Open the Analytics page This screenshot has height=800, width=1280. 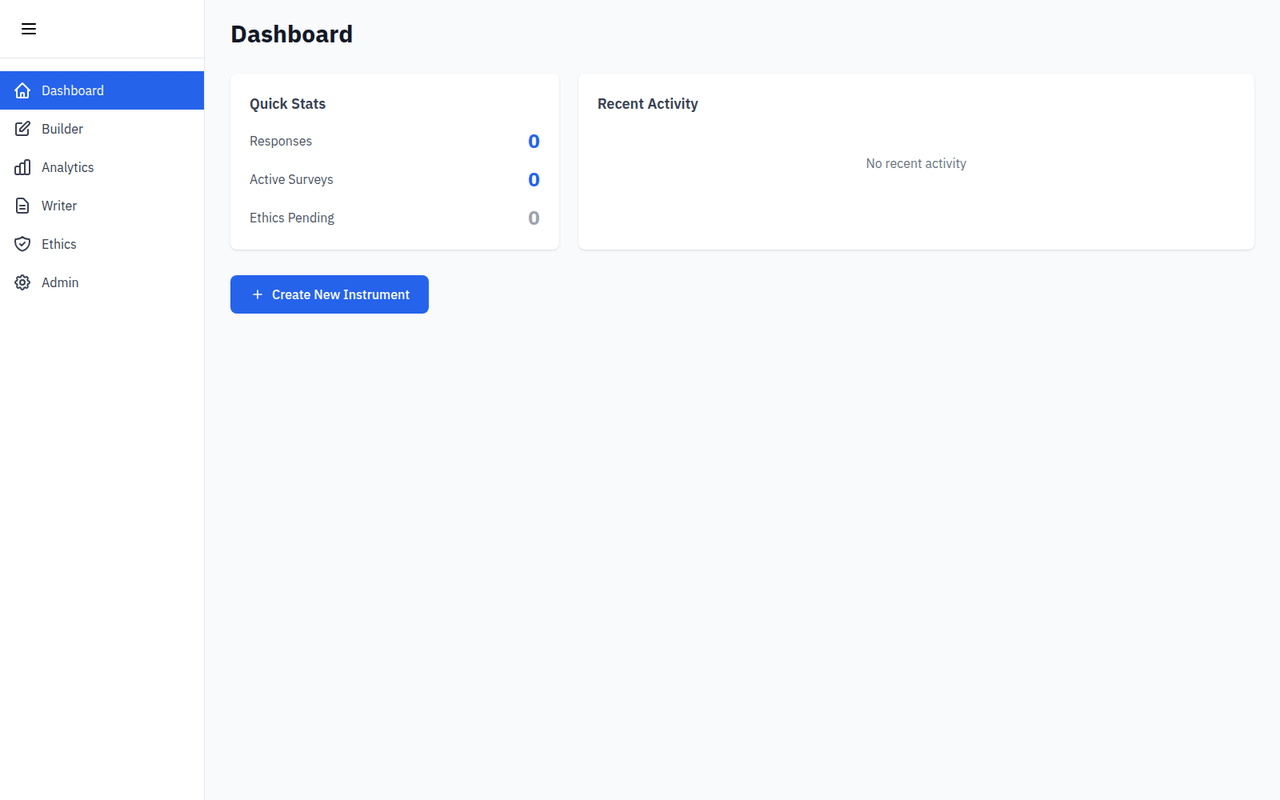67,167
